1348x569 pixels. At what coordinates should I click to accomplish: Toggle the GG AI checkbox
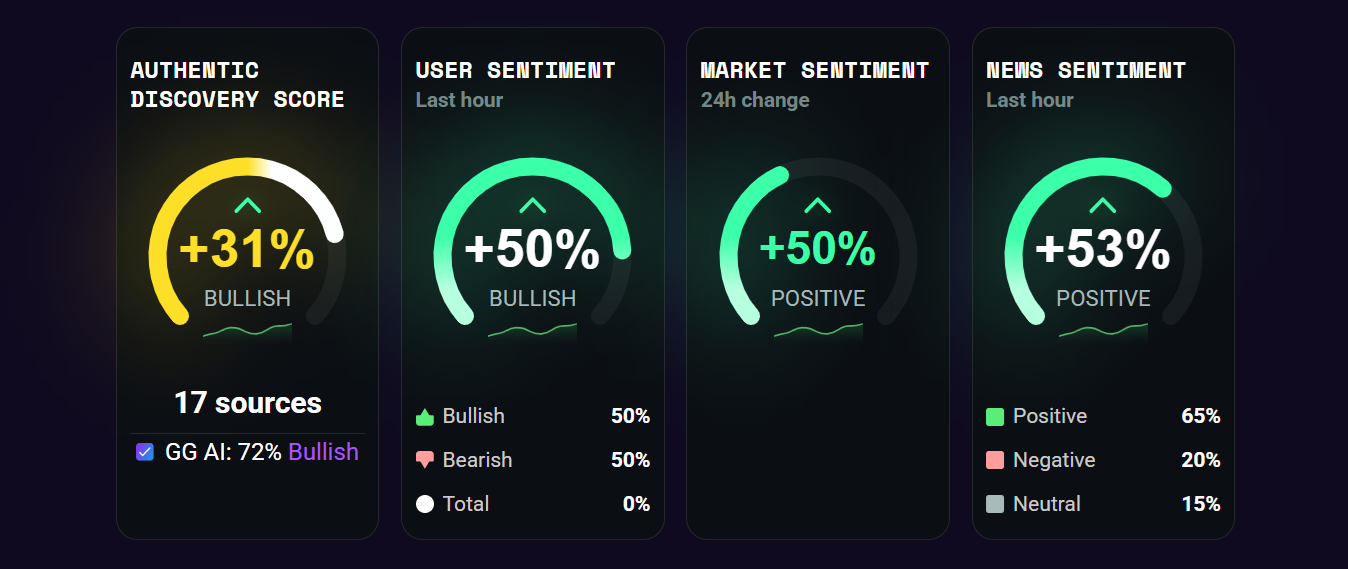tap(145, 452)
